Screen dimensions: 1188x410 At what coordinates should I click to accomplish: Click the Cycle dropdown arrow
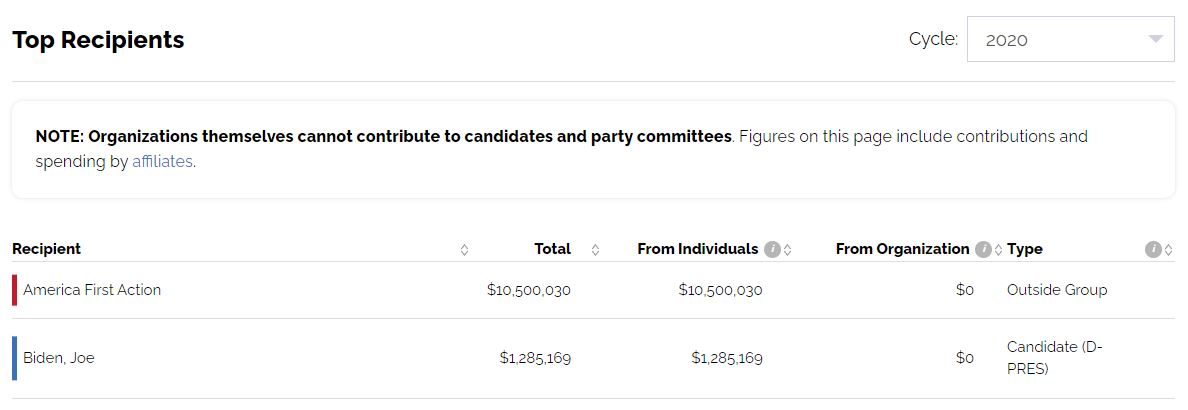(x=1155, y=39)
